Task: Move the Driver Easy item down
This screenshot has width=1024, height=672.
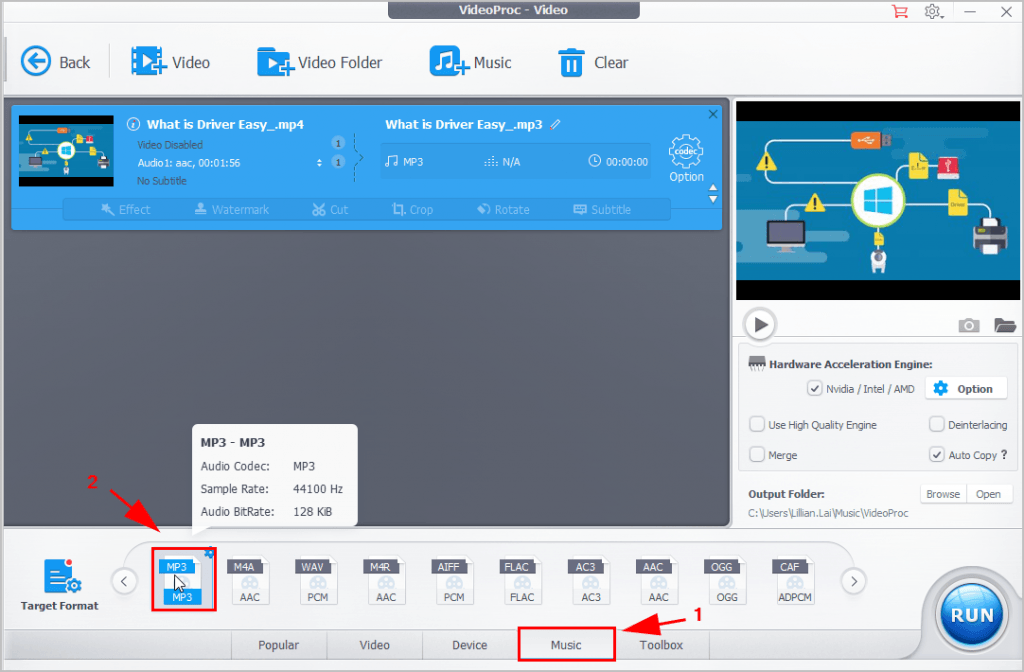Action: click(713, 199)
